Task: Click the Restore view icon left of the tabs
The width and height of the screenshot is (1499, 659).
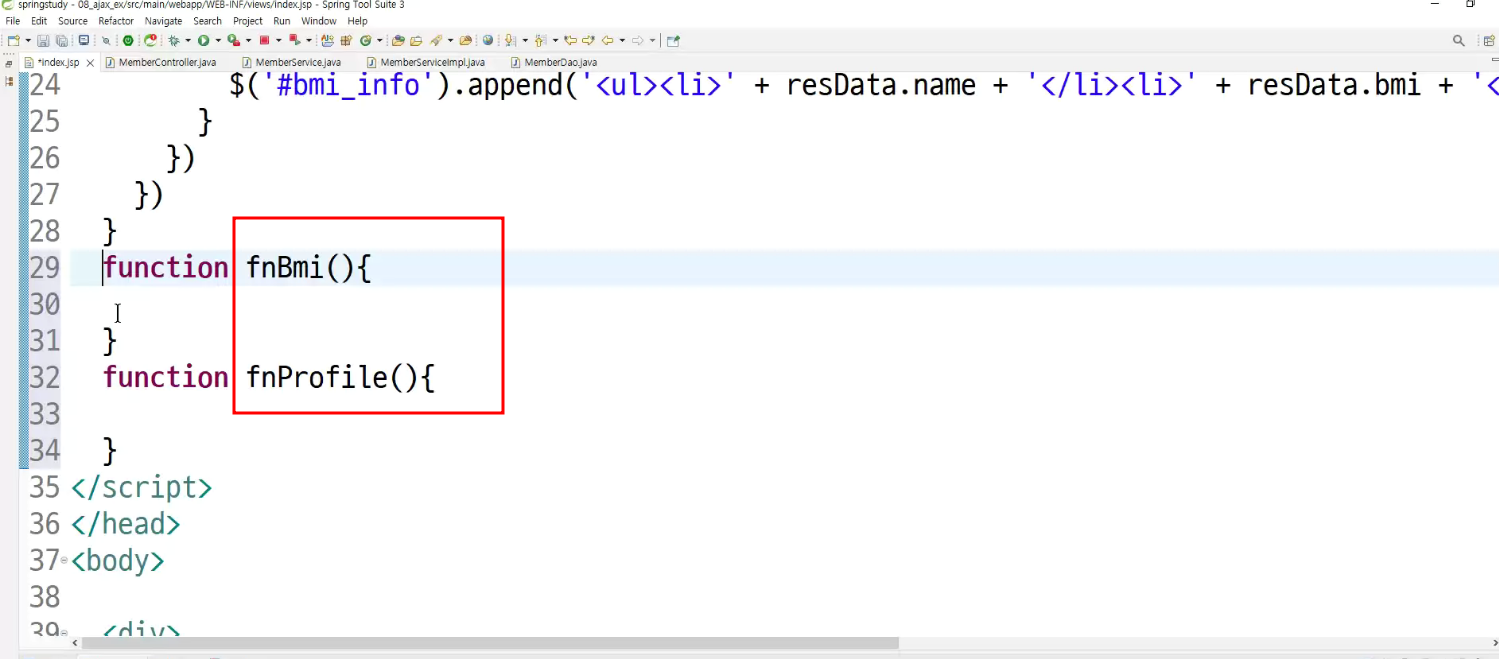Action: tap(9, 62)
